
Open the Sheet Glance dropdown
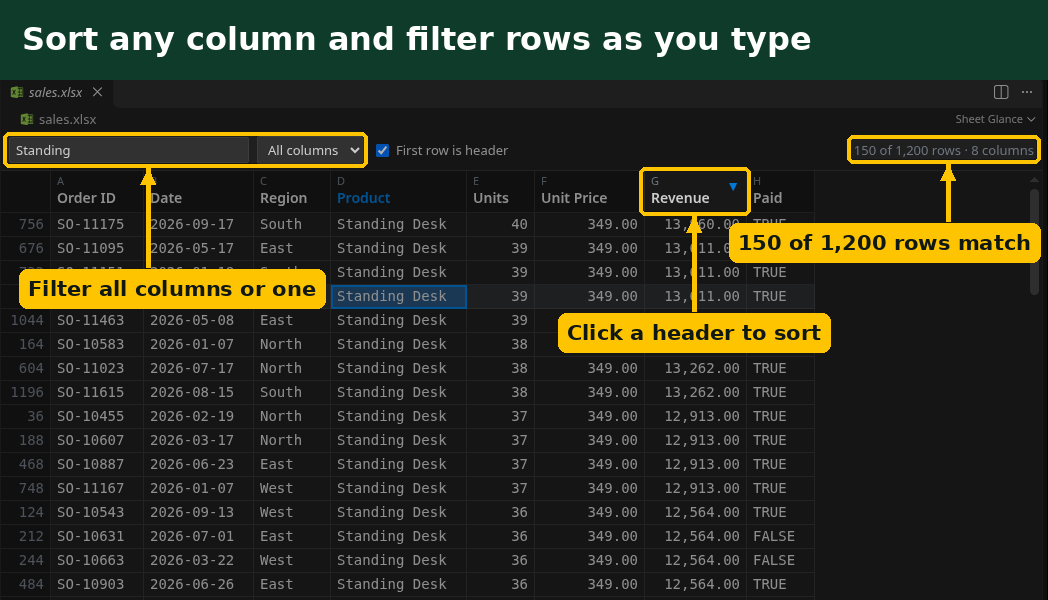click(995, 119)
